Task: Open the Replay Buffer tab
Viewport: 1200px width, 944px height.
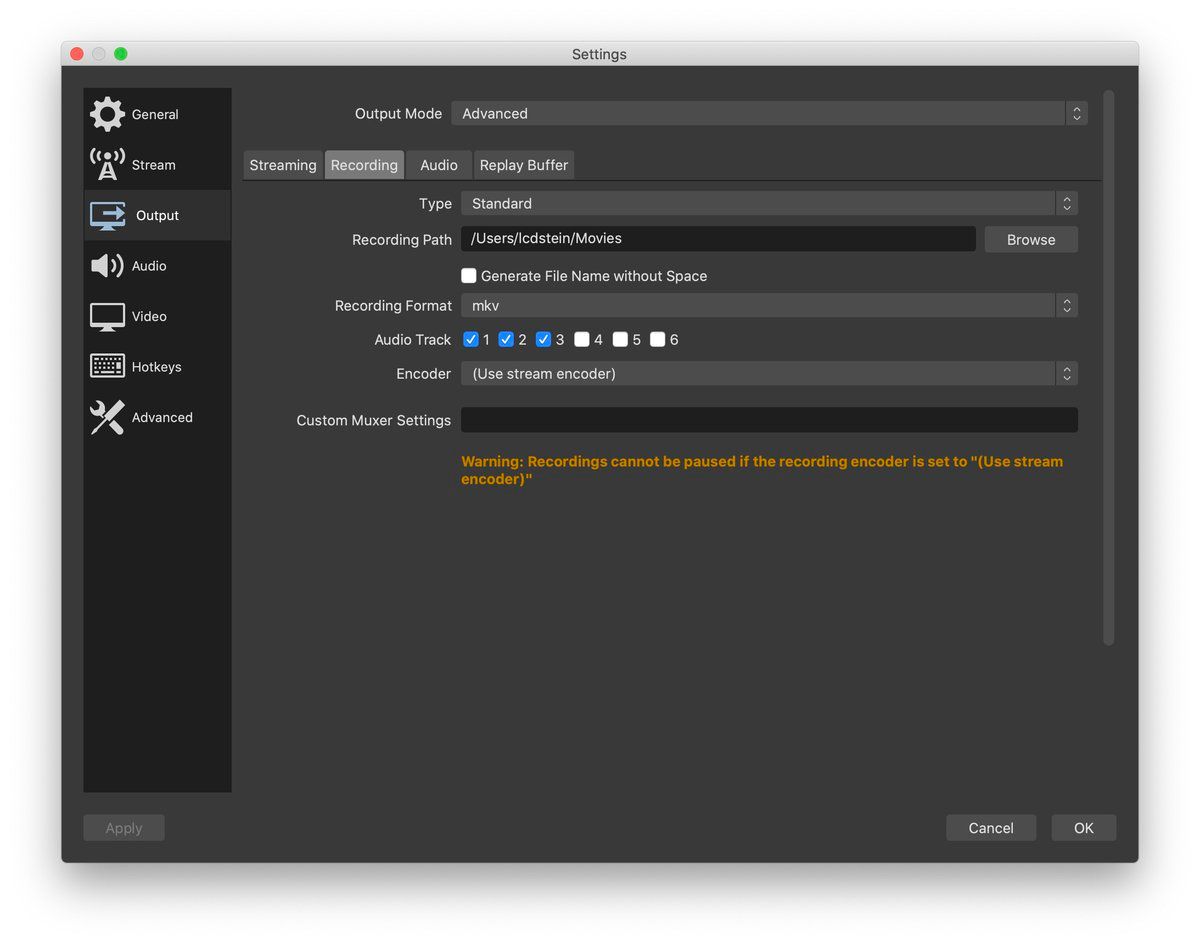Action: pos(523,165)
